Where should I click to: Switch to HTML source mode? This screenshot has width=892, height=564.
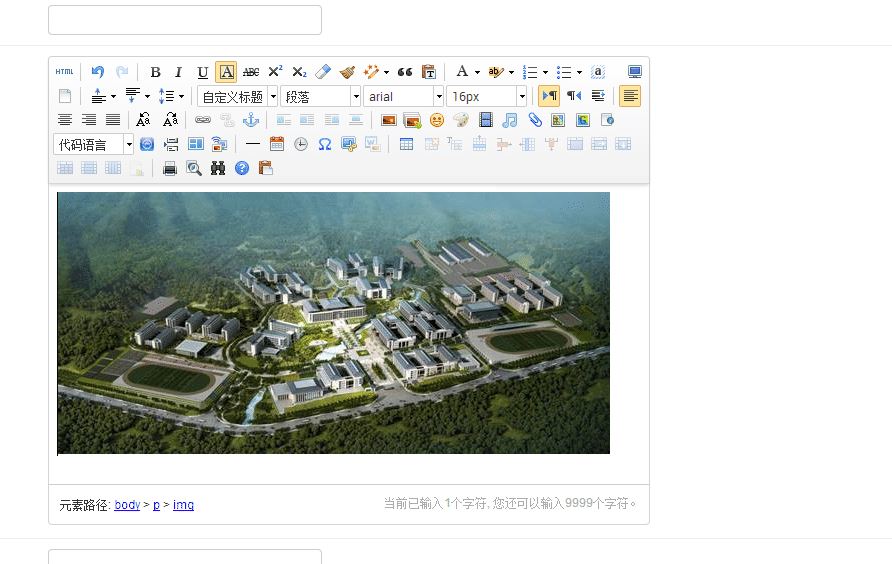[64, 72]
